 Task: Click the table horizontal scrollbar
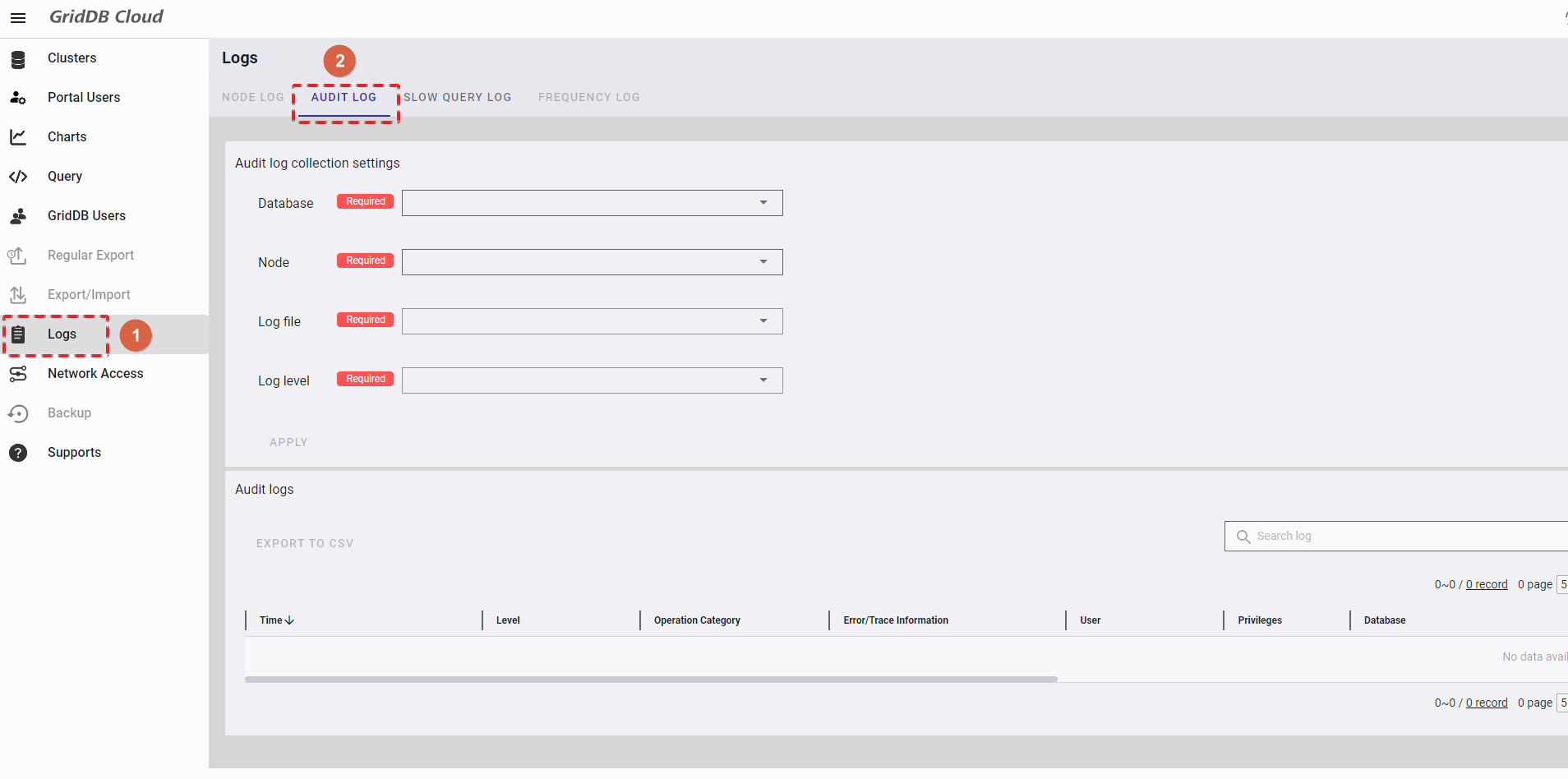point(651,680)
